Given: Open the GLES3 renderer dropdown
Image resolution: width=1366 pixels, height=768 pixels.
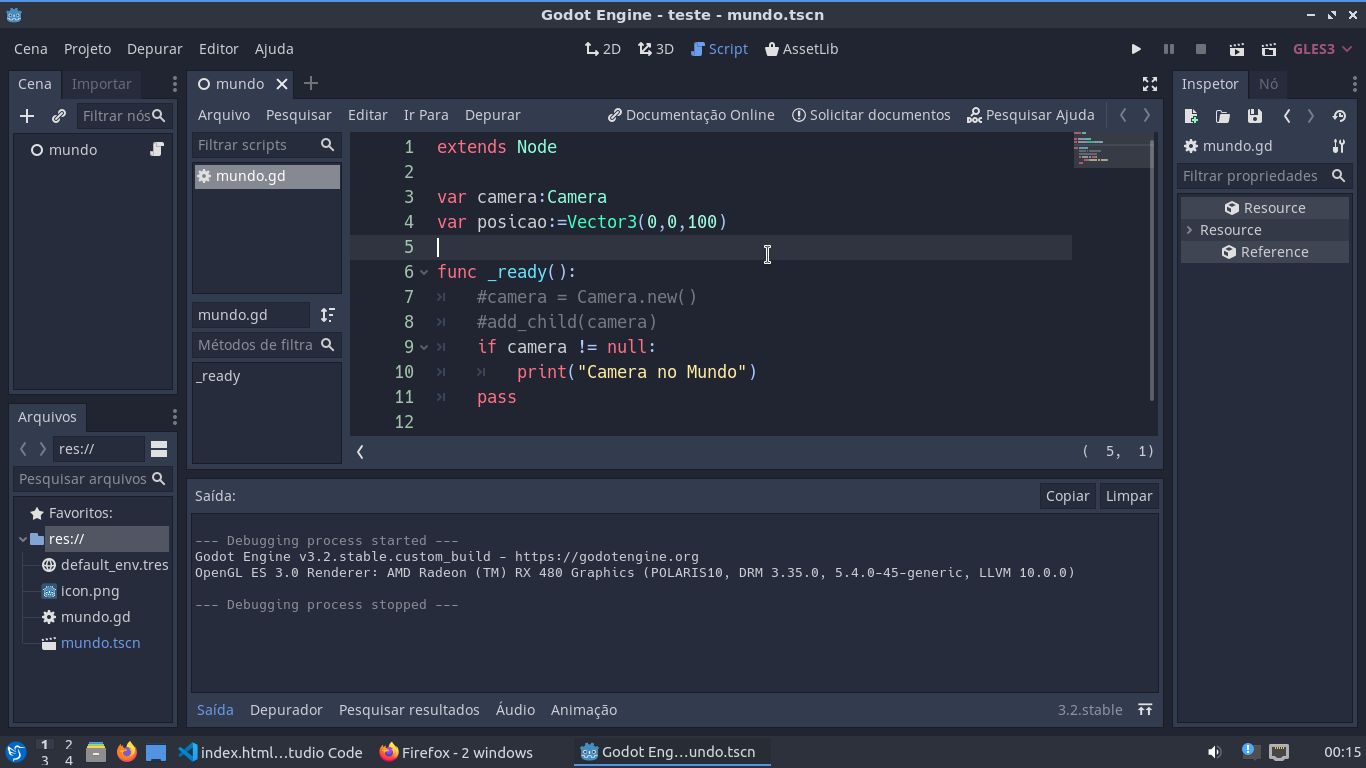Looking at the screenshot, I should [1322, 49].
